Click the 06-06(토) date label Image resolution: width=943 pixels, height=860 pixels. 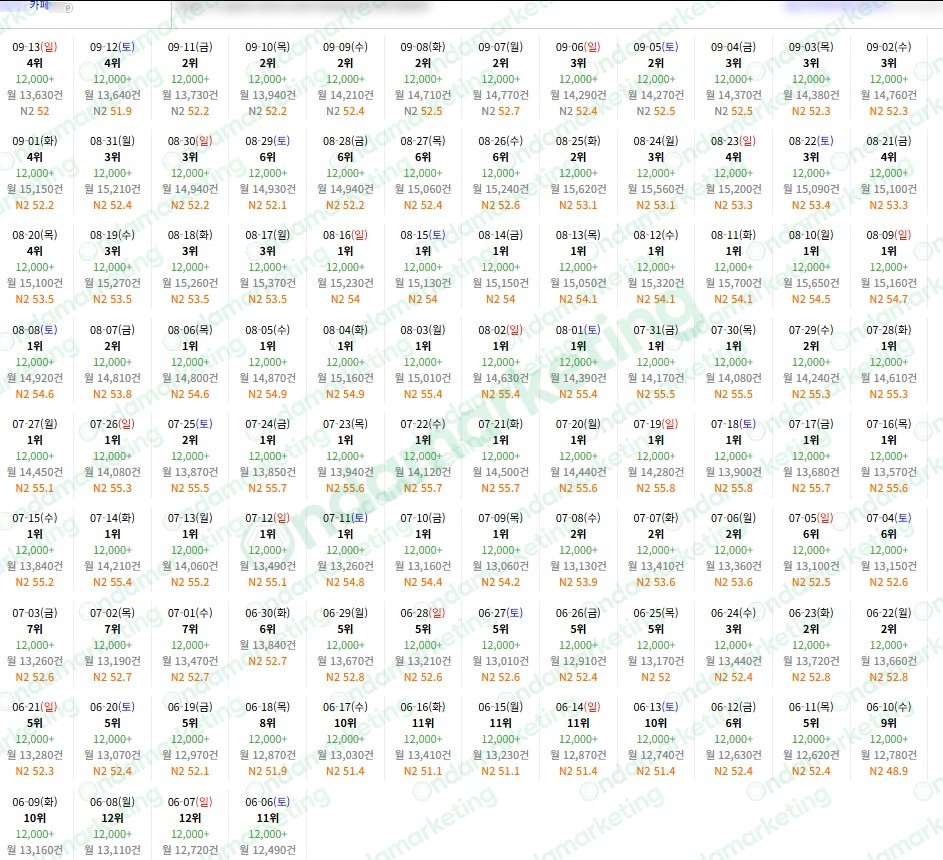[x=268, y=802]
